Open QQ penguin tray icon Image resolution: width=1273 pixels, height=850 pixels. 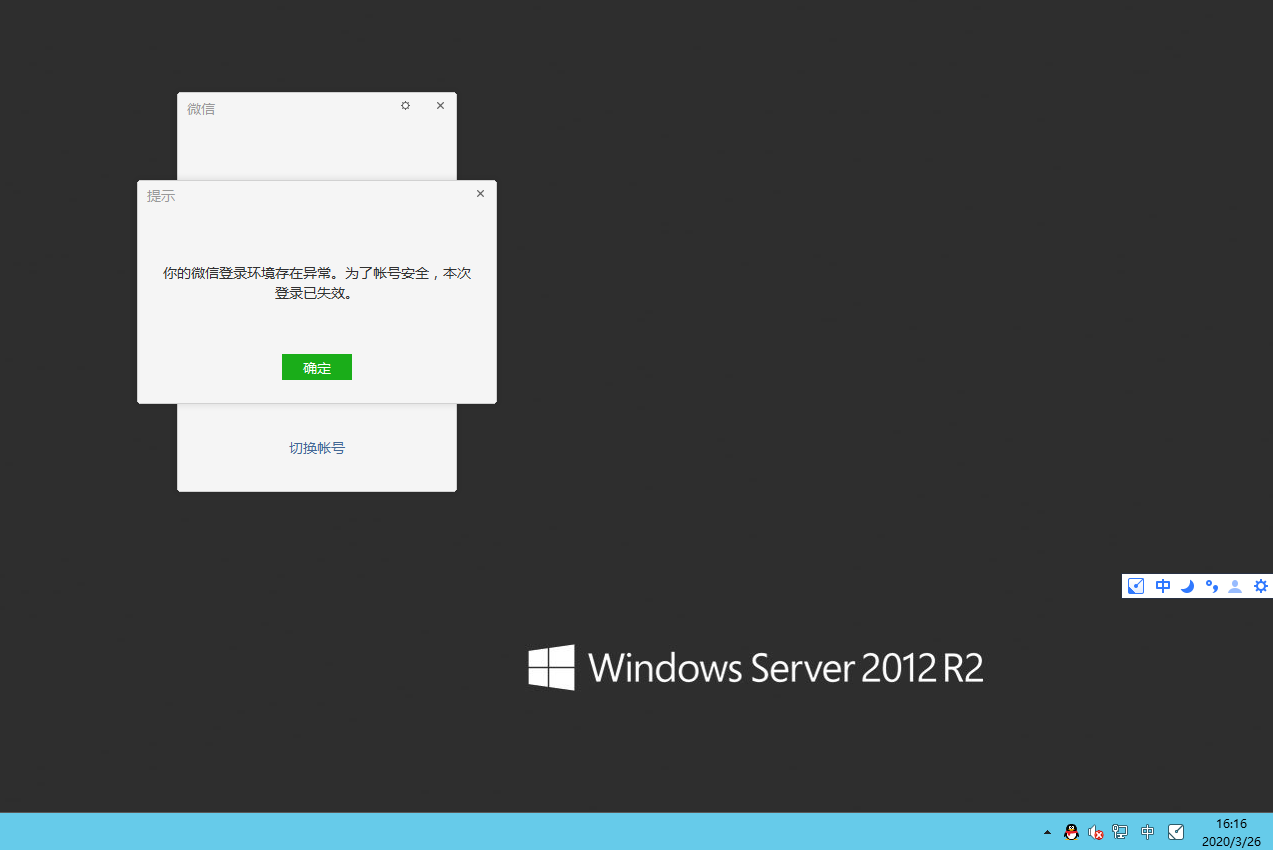pyautogui.click(x=1071, y=832)
